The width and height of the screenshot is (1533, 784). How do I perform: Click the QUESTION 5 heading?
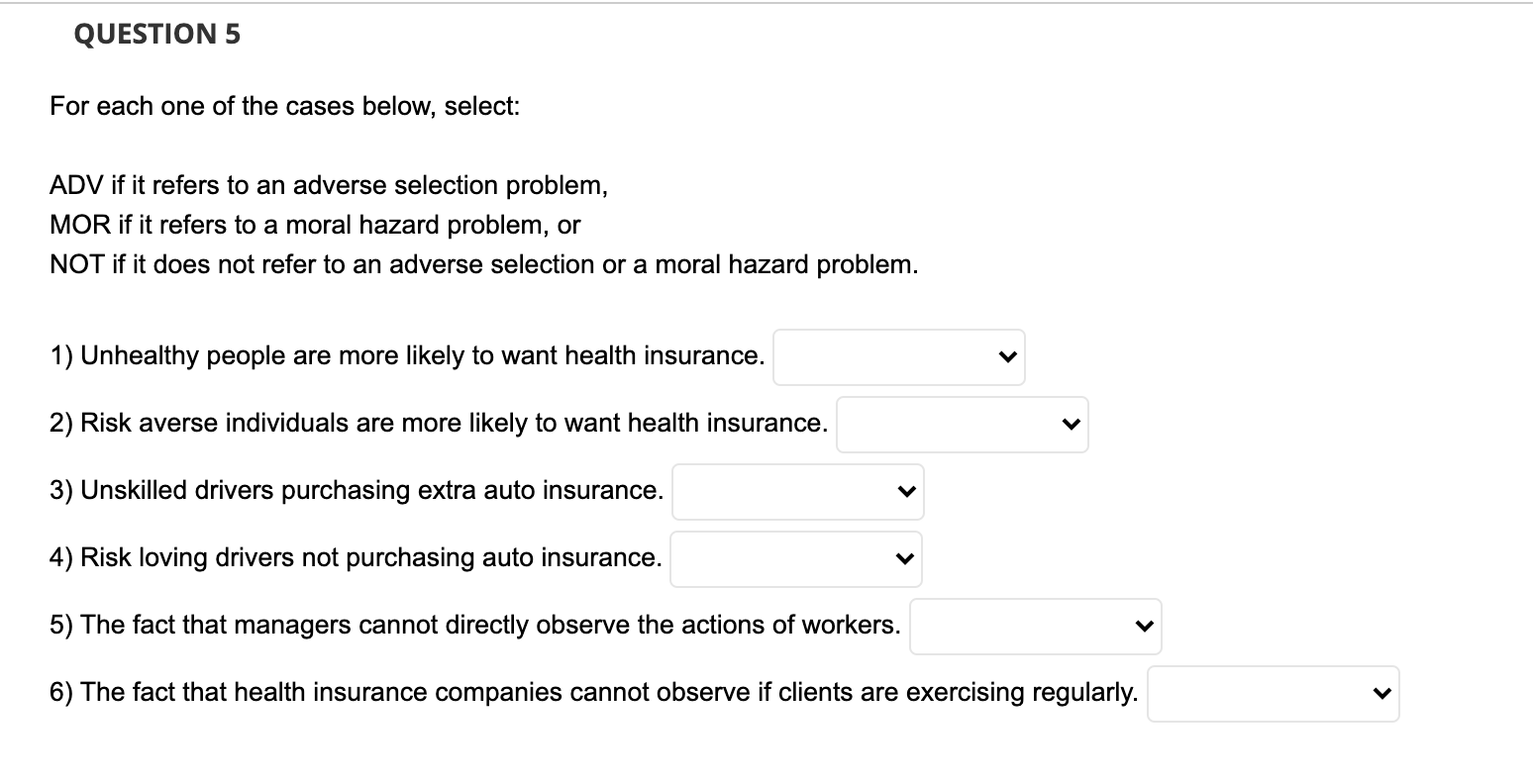pos(157,35)
